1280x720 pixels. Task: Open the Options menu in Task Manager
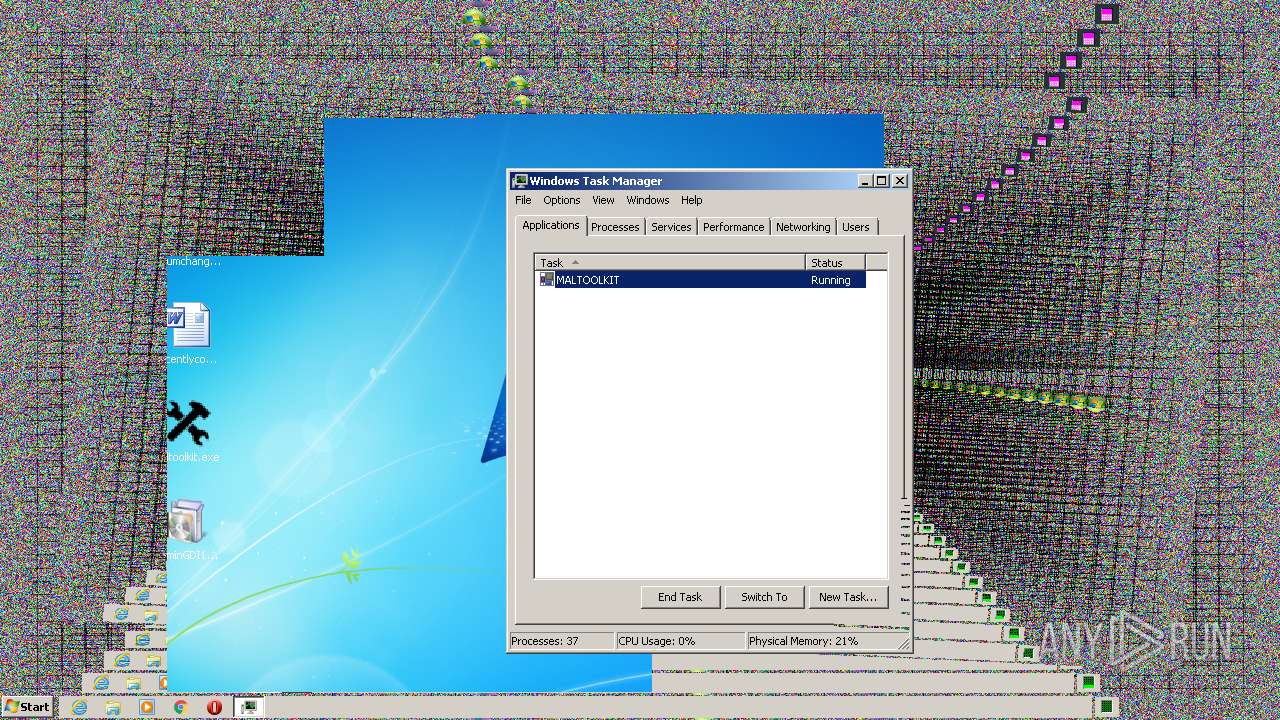coord(562,200)
